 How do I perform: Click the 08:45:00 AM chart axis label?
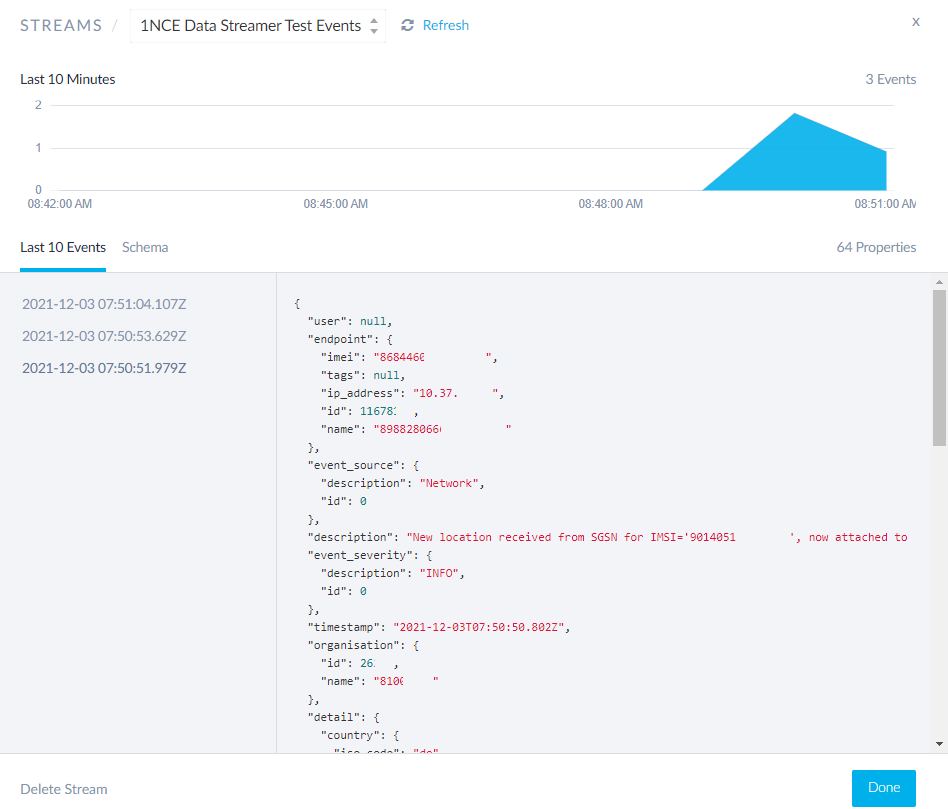(x=336, y=204)
